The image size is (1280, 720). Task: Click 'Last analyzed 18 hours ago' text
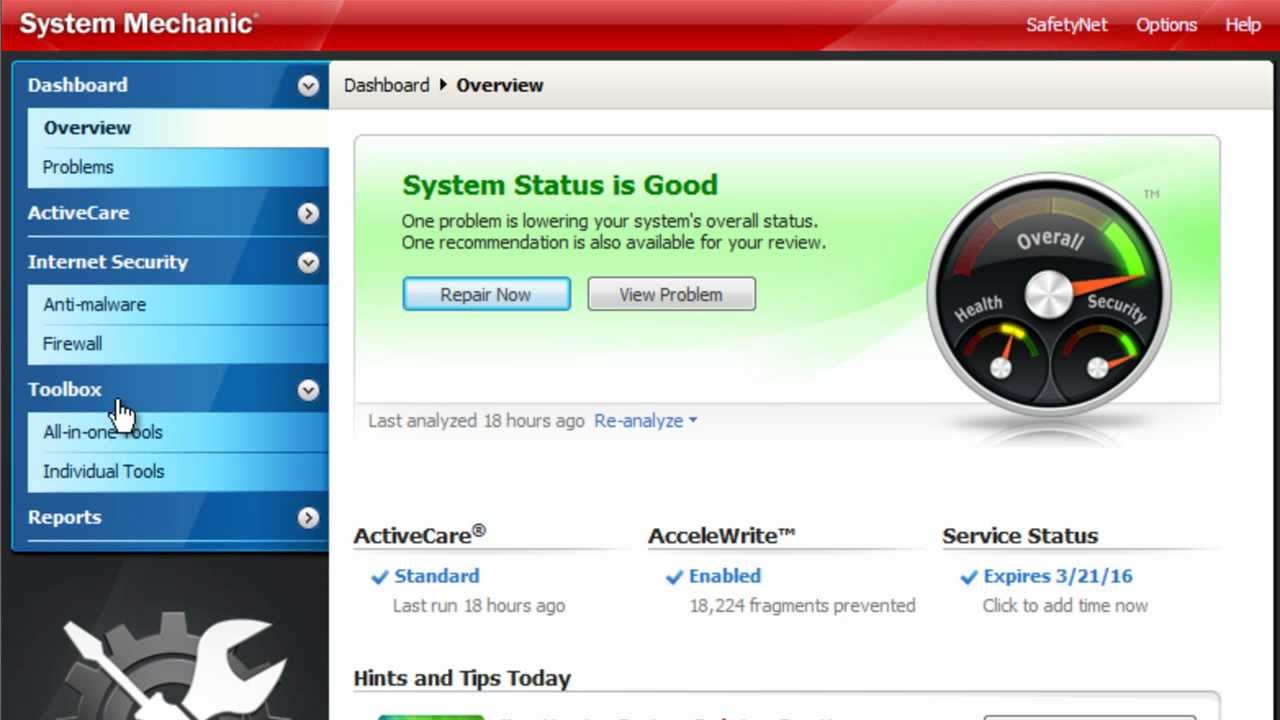pyautogui.click(x=476, y=421)
